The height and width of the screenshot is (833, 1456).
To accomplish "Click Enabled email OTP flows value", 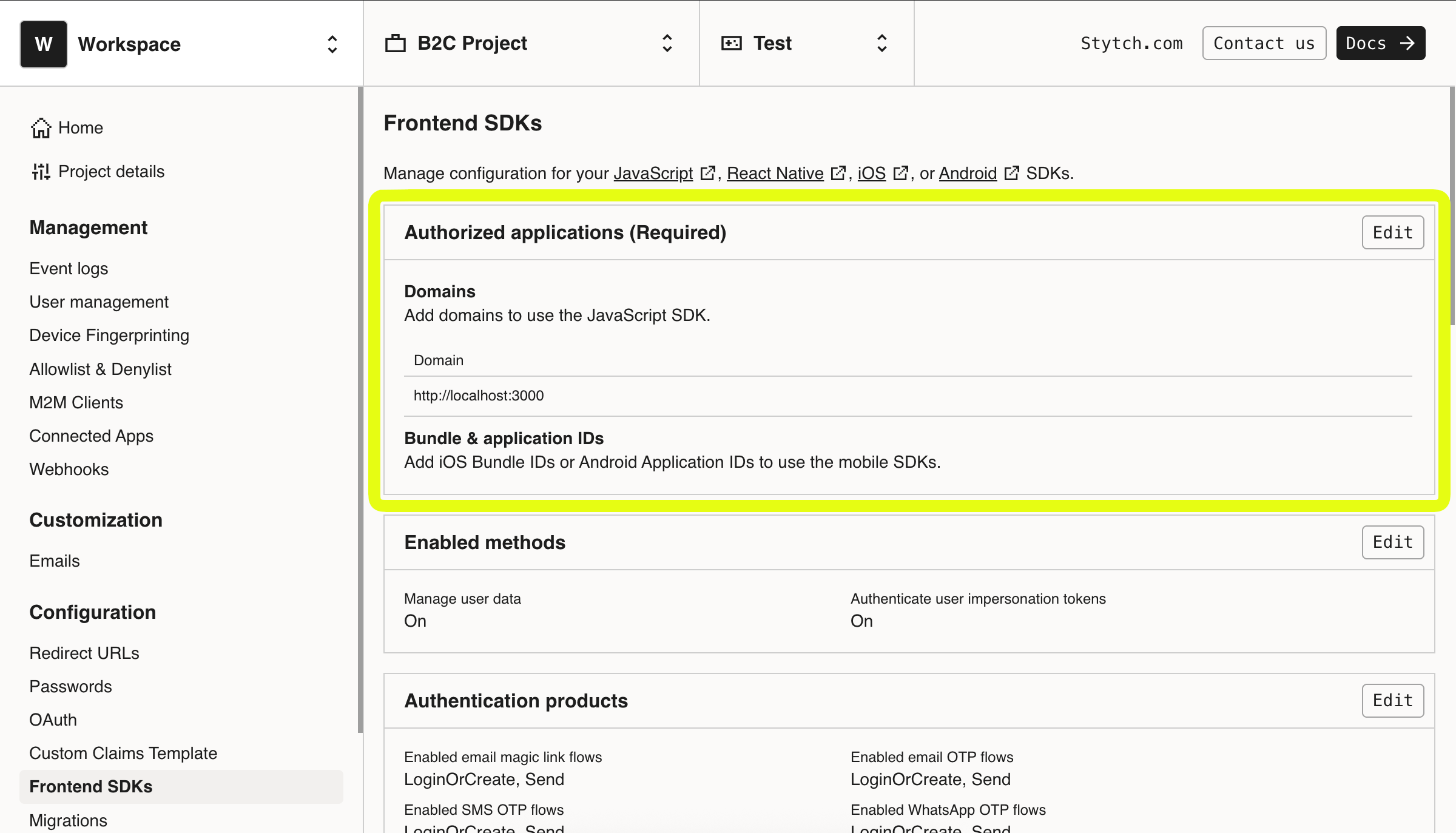I will [931, 779].
